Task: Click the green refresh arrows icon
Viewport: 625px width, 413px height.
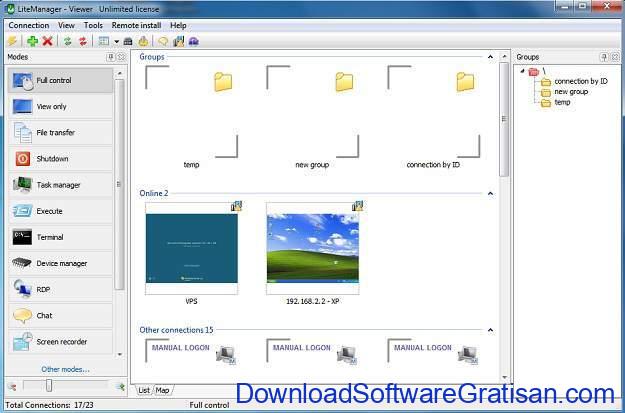Action: click(67, 41)
